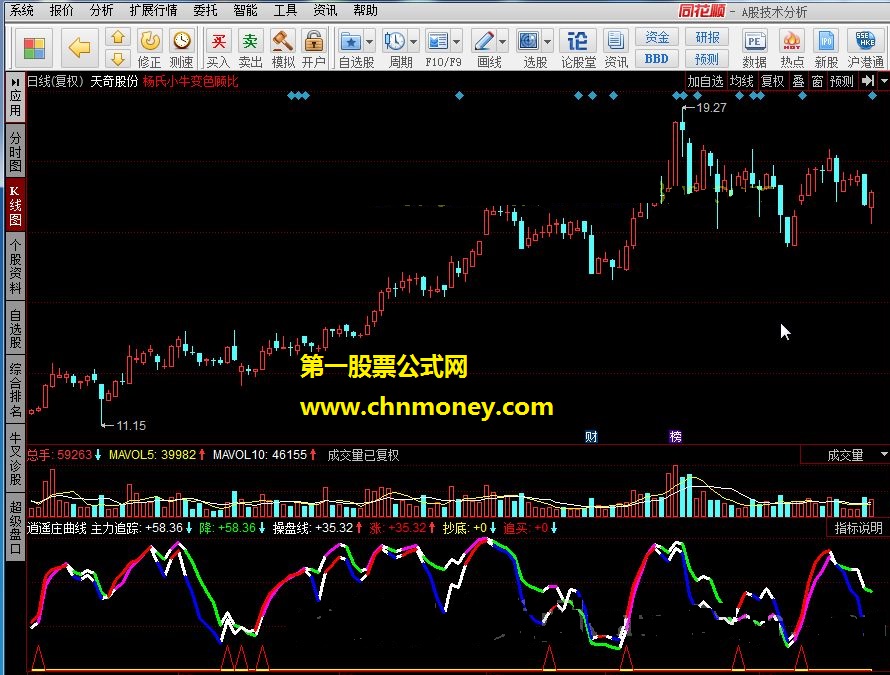Select the 画线 drawing tool
The height and width of the screenshot is (675, 890).
[x=484, y=42]
